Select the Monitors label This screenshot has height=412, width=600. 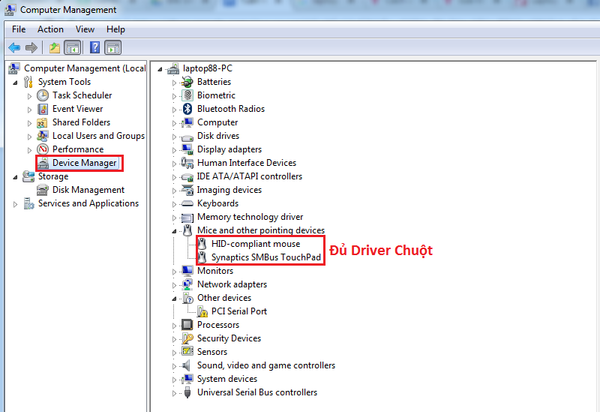coord(215,271)
